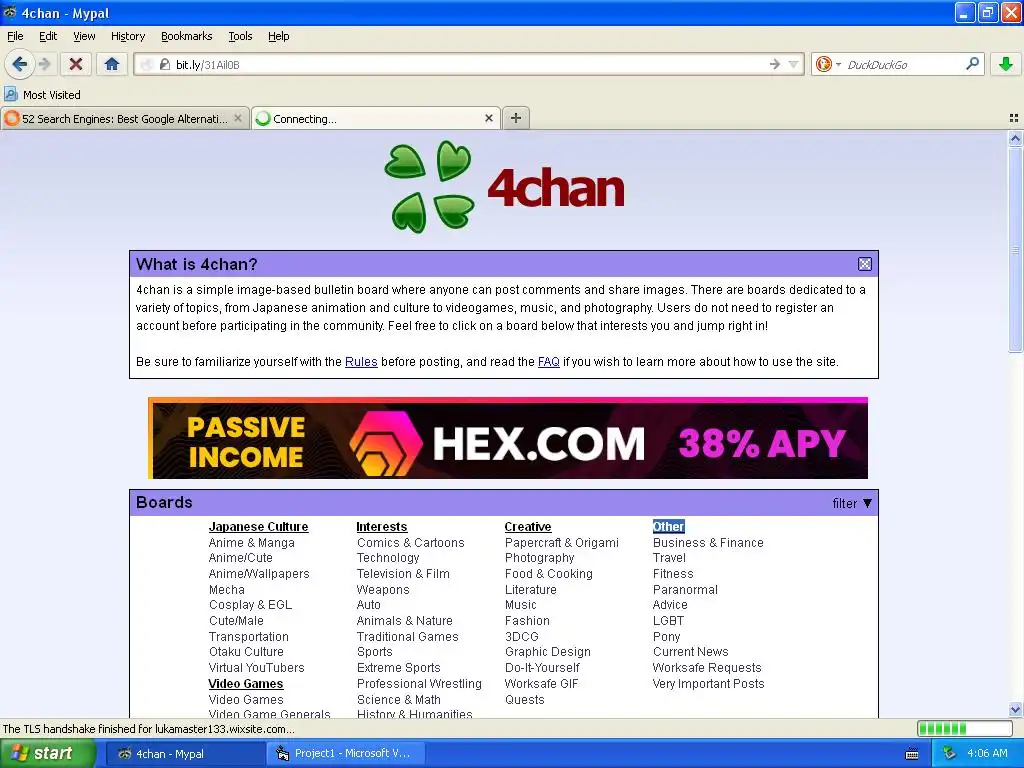This screenshot has width=1024, height=768.
Task: Open the Worksafe Requests board
Action: (707, 668)
